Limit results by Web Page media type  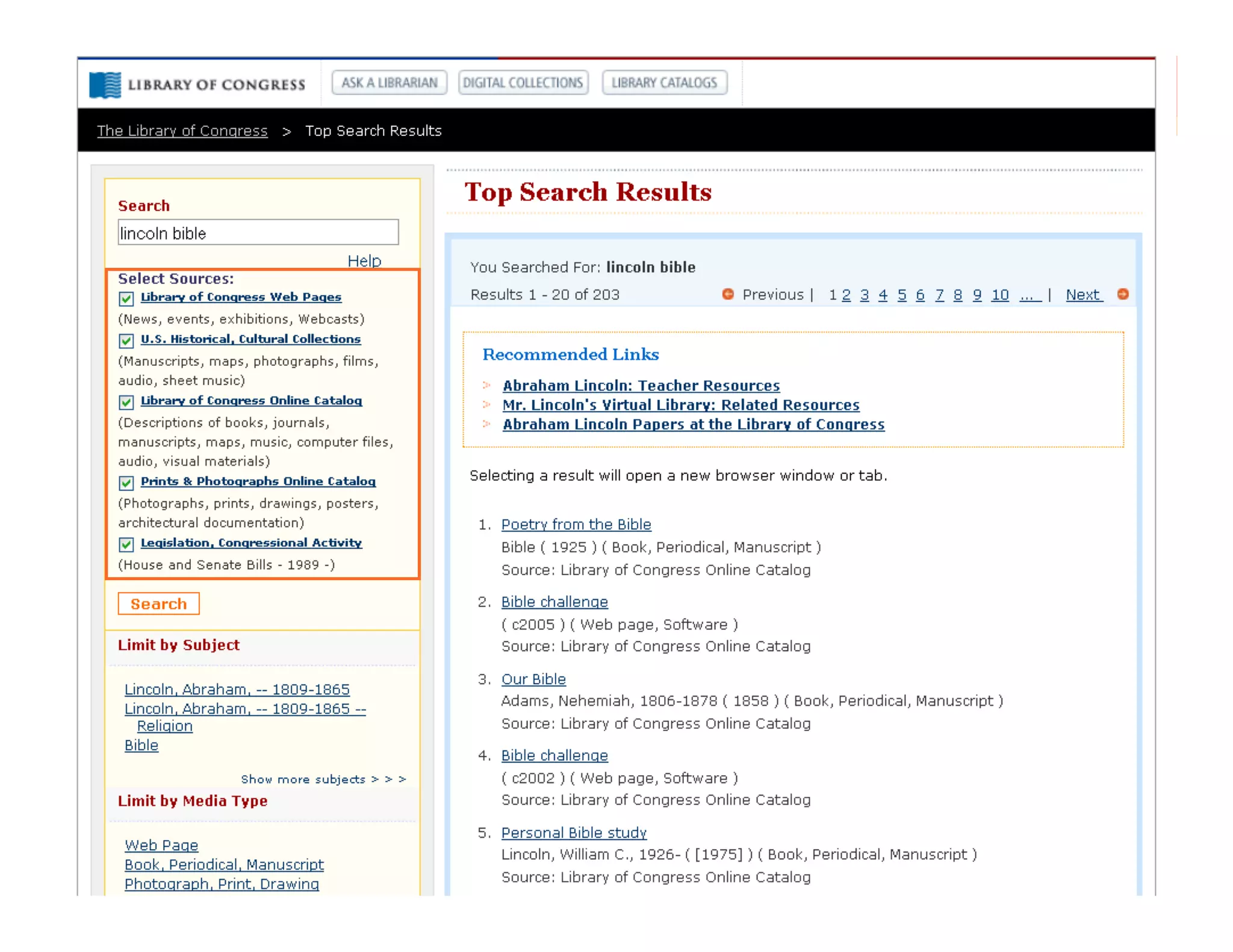point(161,845)
